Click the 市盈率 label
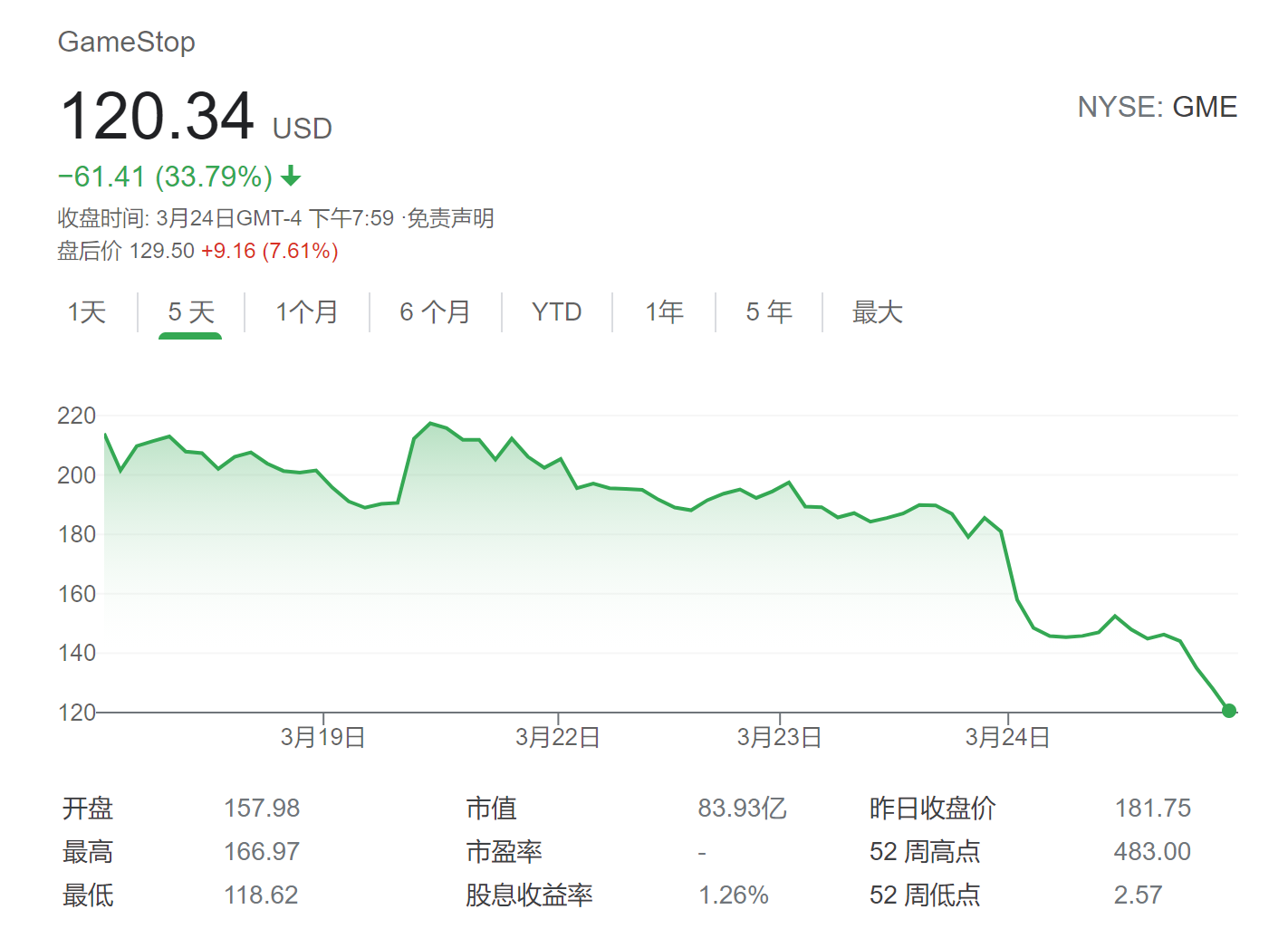The width and height of the screenshot is (1288, 938). tap(504, 851)
